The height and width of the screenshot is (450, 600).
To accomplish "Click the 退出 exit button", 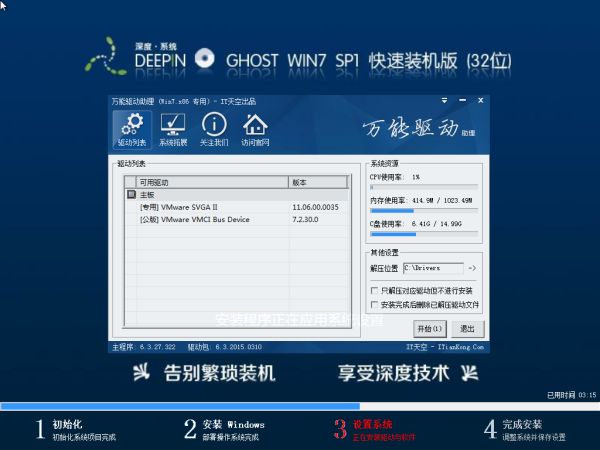I will (467, 329).
